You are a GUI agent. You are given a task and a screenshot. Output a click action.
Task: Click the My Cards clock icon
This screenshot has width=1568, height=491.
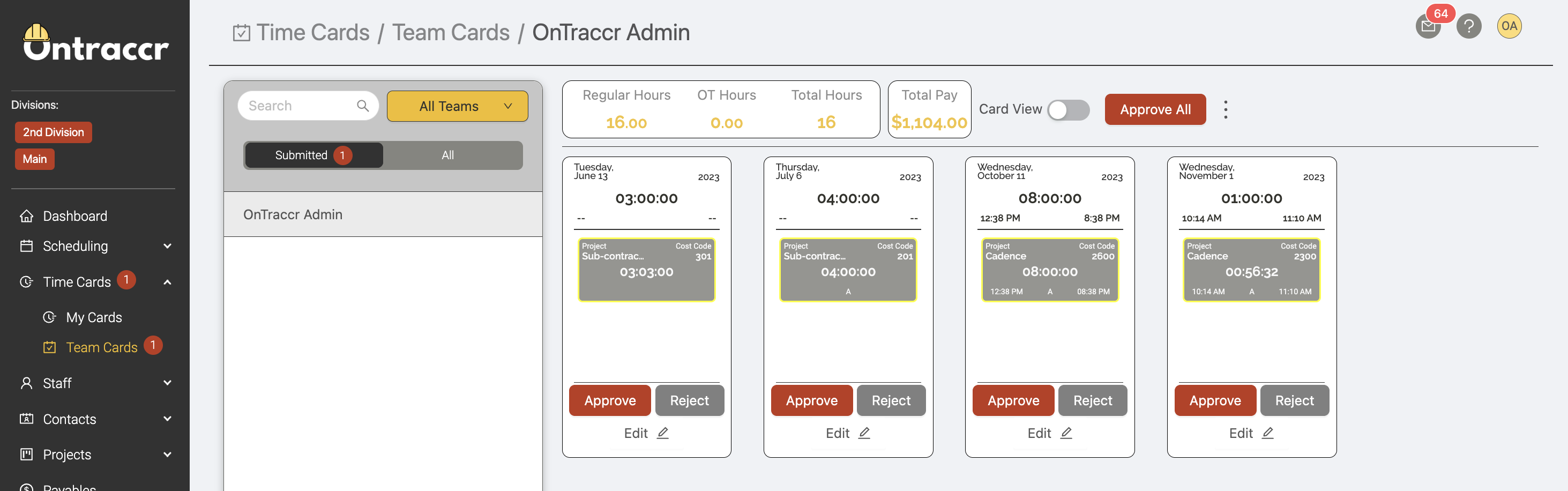coord(49,317)
